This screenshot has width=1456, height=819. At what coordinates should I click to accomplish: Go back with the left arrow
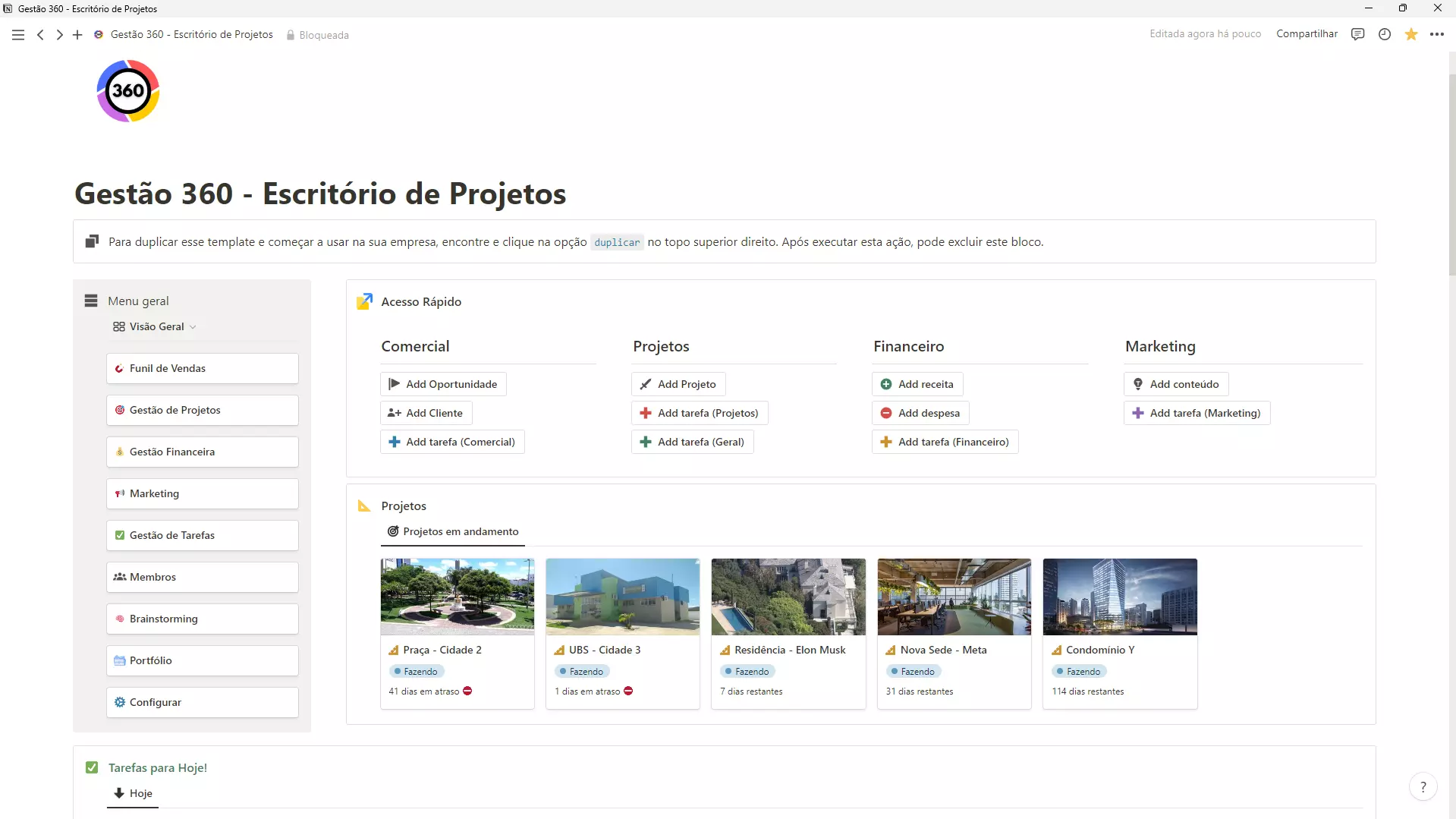pos(40,35)
